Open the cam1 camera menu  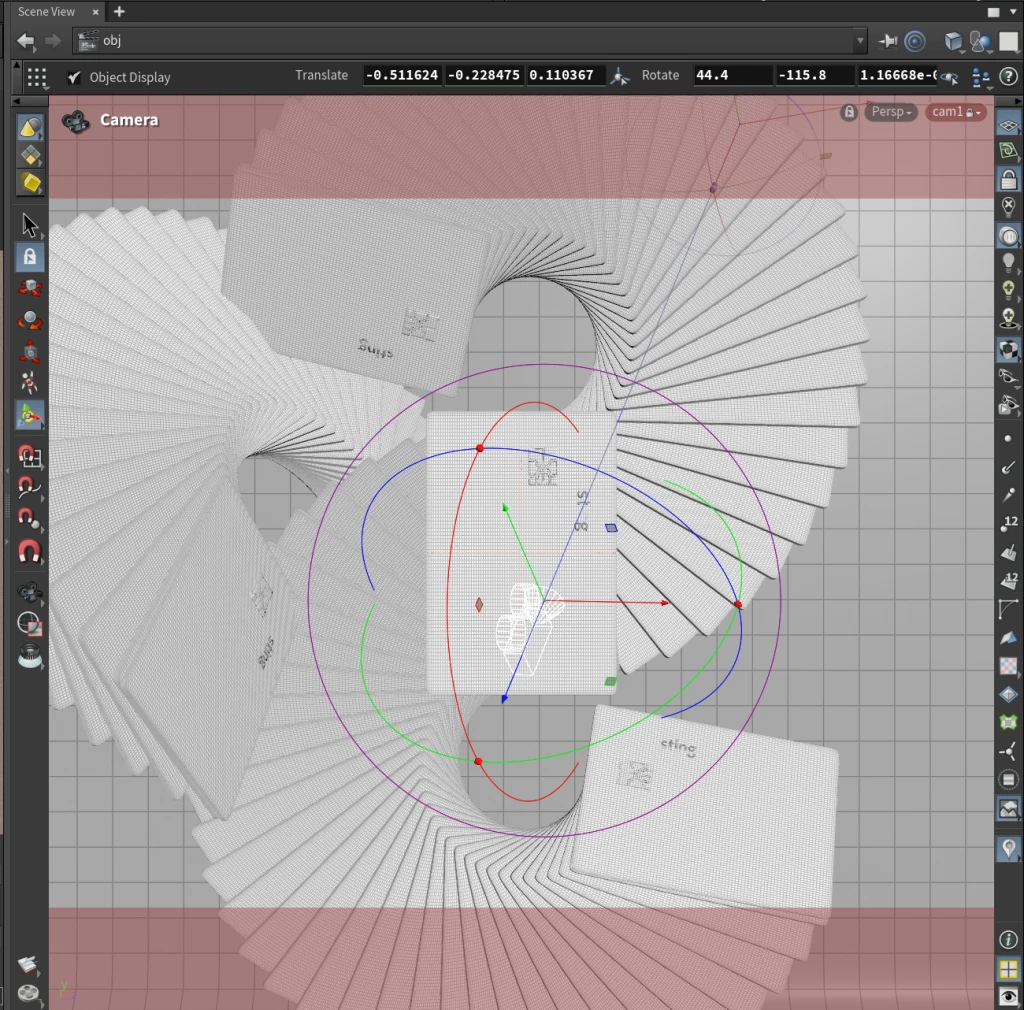coord(955,112)
